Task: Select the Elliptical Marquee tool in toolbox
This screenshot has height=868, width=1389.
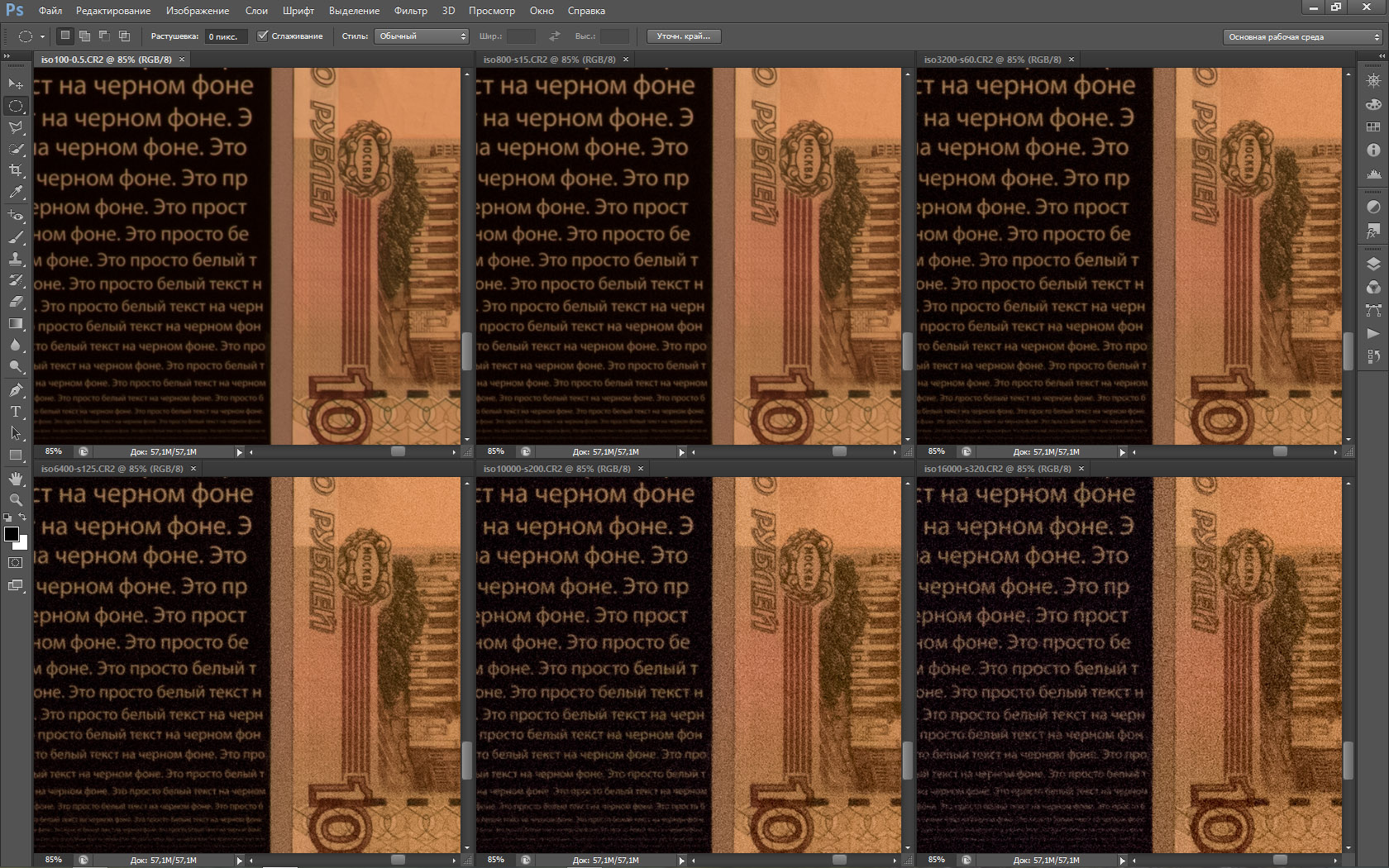Action: pos(15,106)
